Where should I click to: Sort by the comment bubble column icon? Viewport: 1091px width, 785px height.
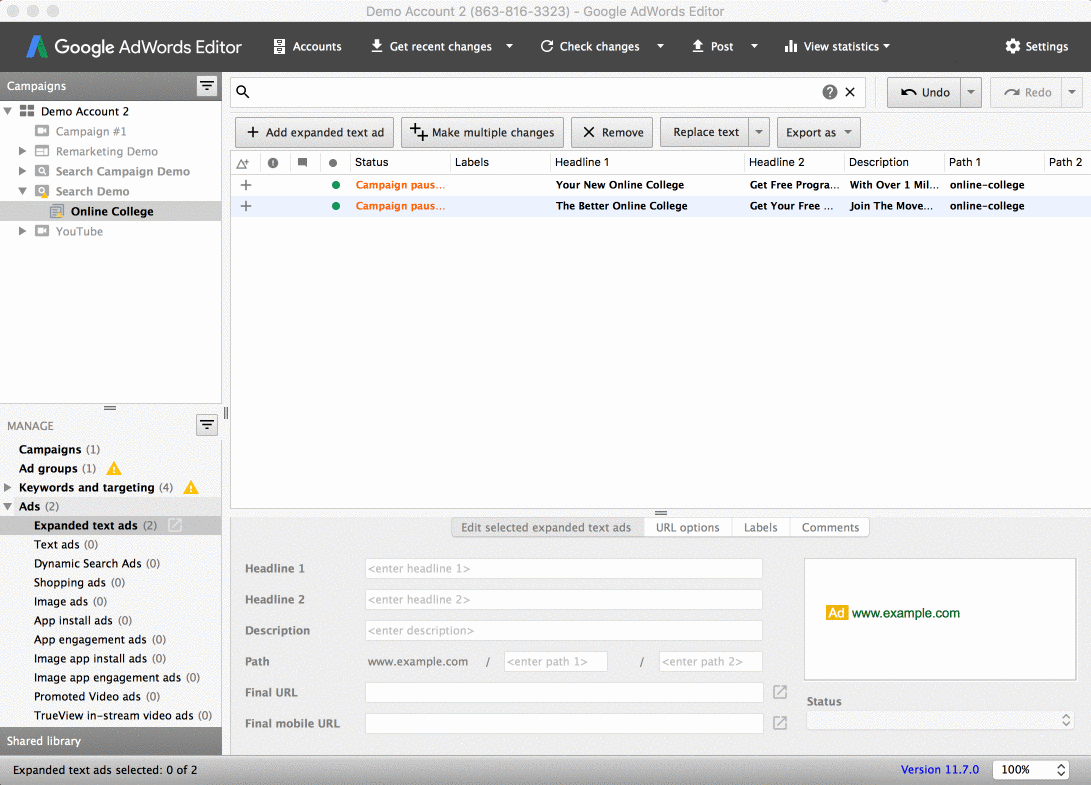303,163
